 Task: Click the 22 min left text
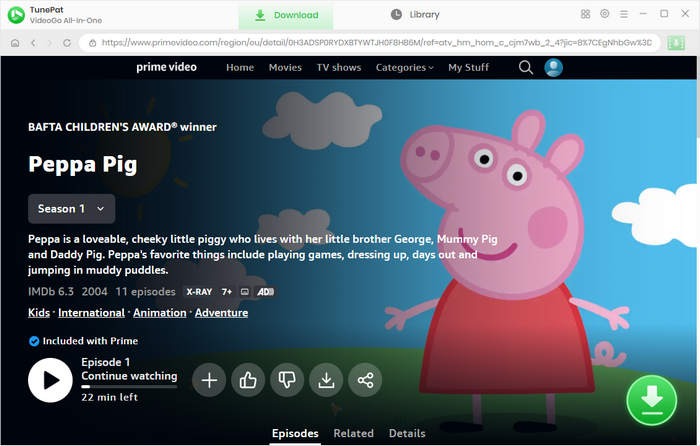[109, 397]
